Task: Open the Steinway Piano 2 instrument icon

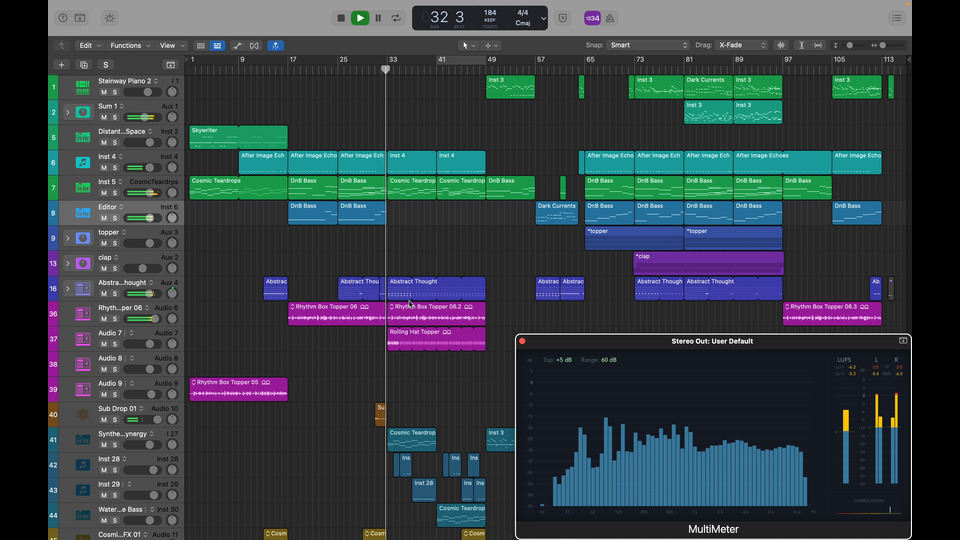Action: 82,86
